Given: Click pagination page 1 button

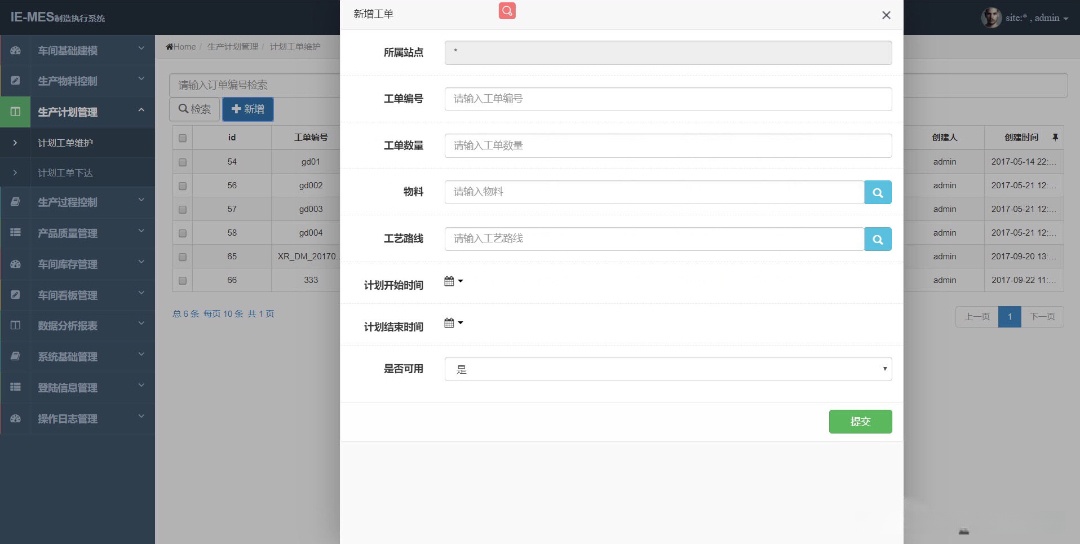Looking at the screenshot, I should 1009,317.
